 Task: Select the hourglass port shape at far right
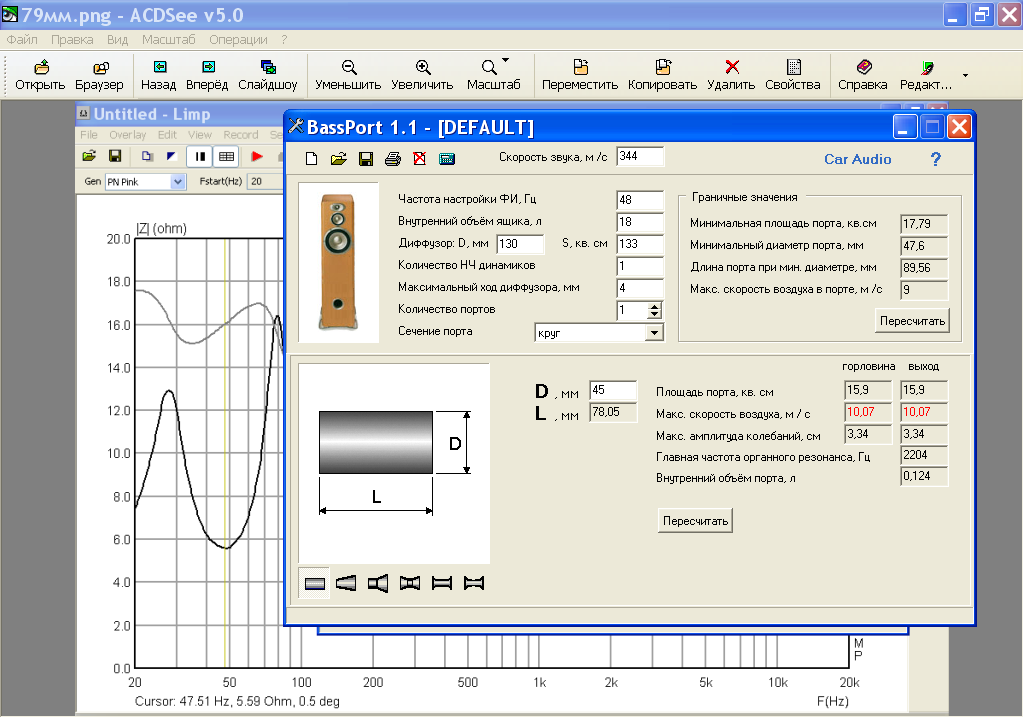coord(474,583)
